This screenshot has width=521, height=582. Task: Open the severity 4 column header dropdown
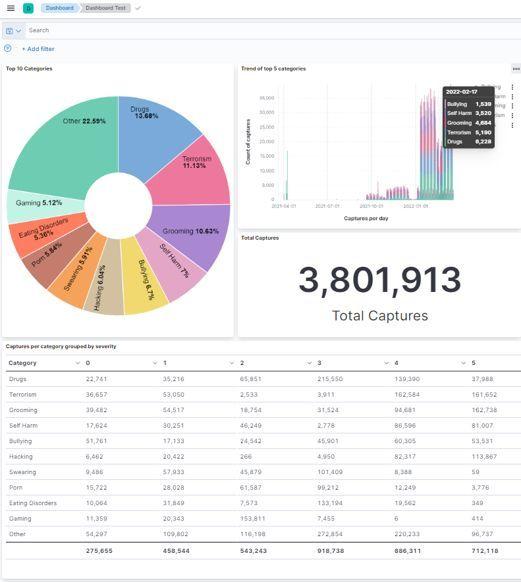(463, 363)
